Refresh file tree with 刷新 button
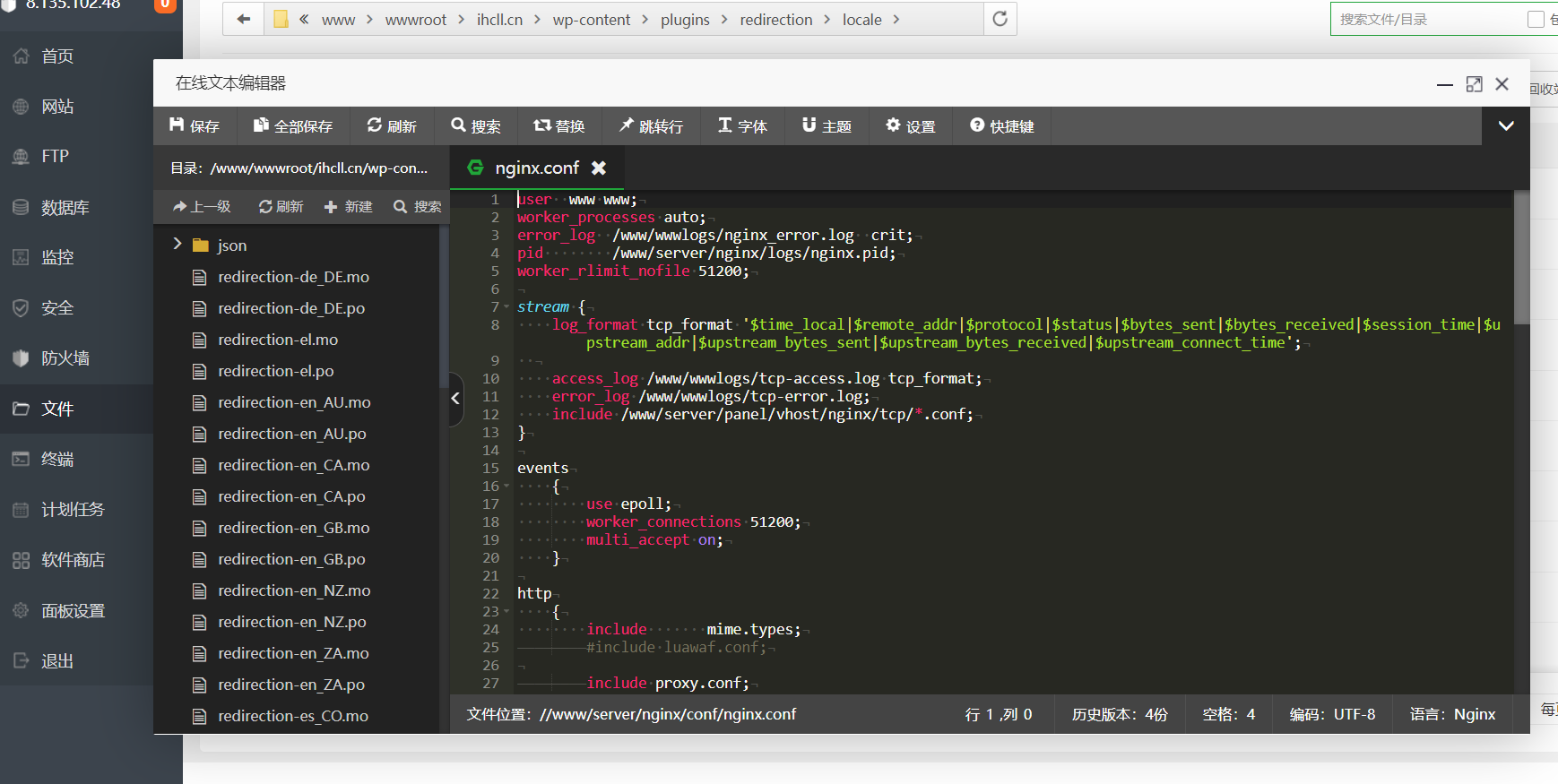Image resolution: width=1558 pixels, height=784 pixels. point(281,207)
